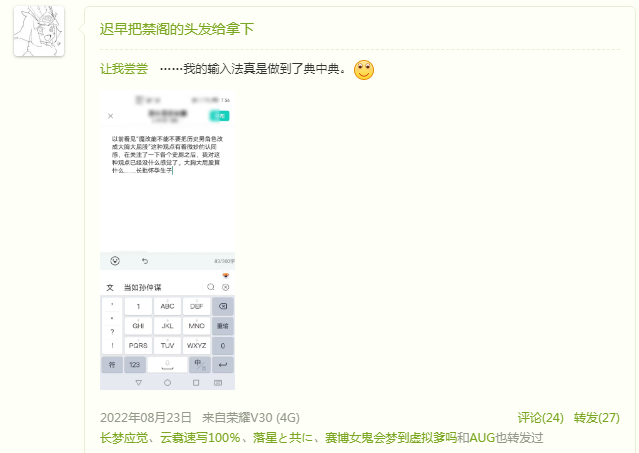This screenshot has width=639, height=453.
Task: Click the smiley face emoji
Action: coord(364,70)
